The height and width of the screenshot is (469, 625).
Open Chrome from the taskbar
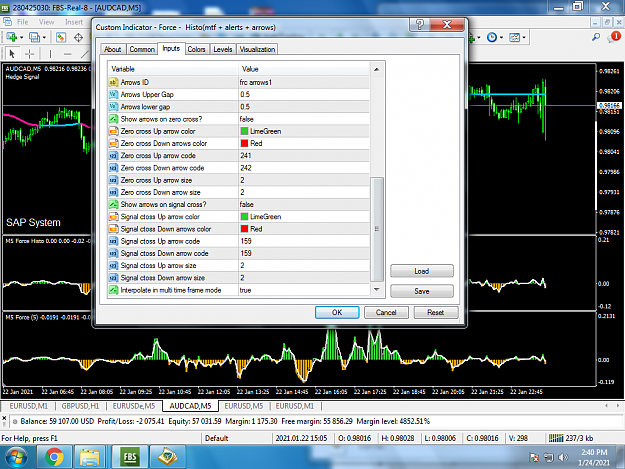tap(54, 457)
